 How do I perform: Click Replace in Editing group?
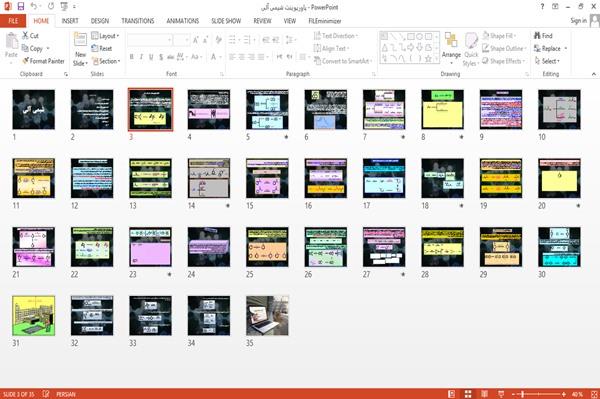pos(547,49)
